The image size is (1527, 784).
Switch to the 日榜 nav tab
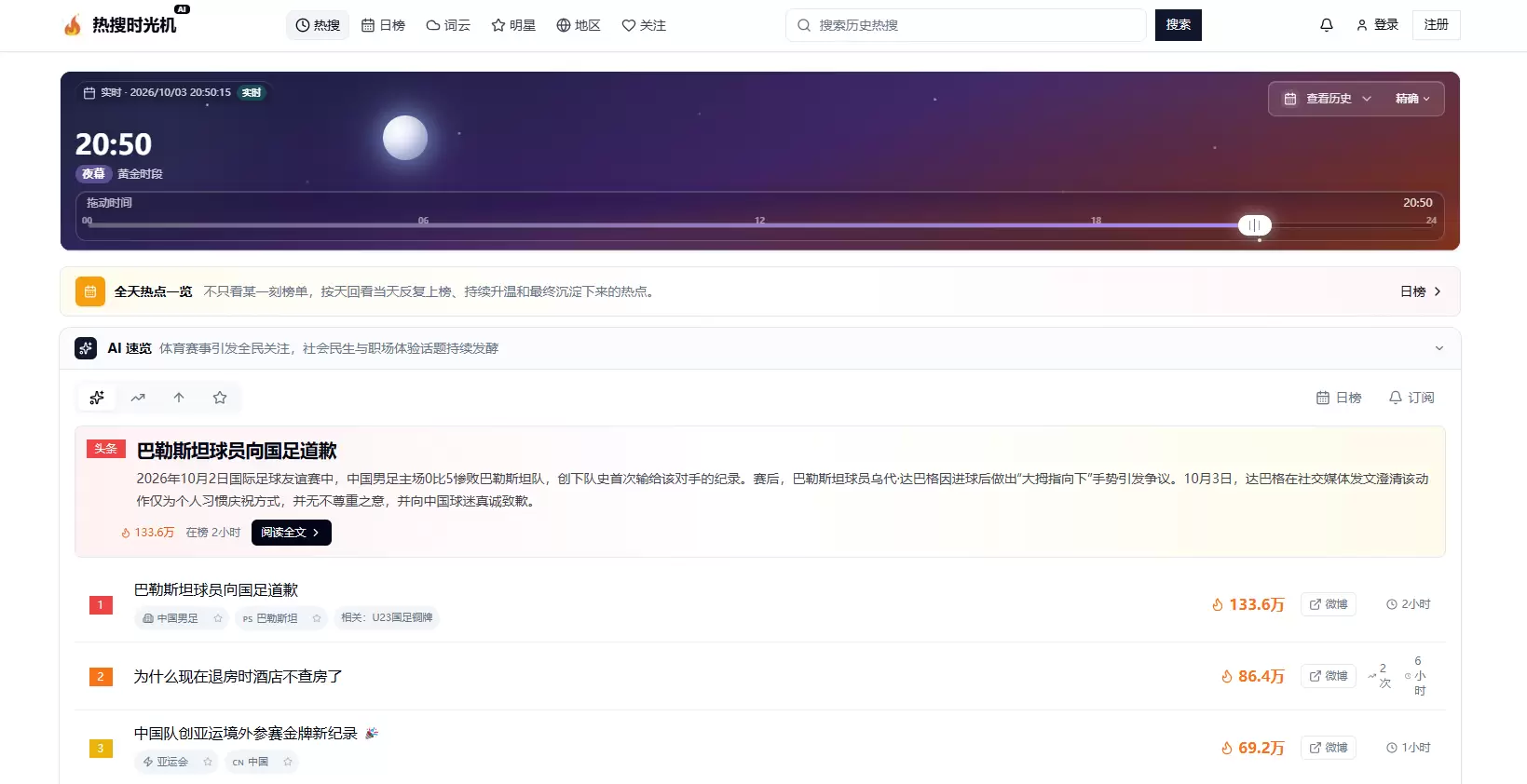pyautogui.click(x=383, y=25)
